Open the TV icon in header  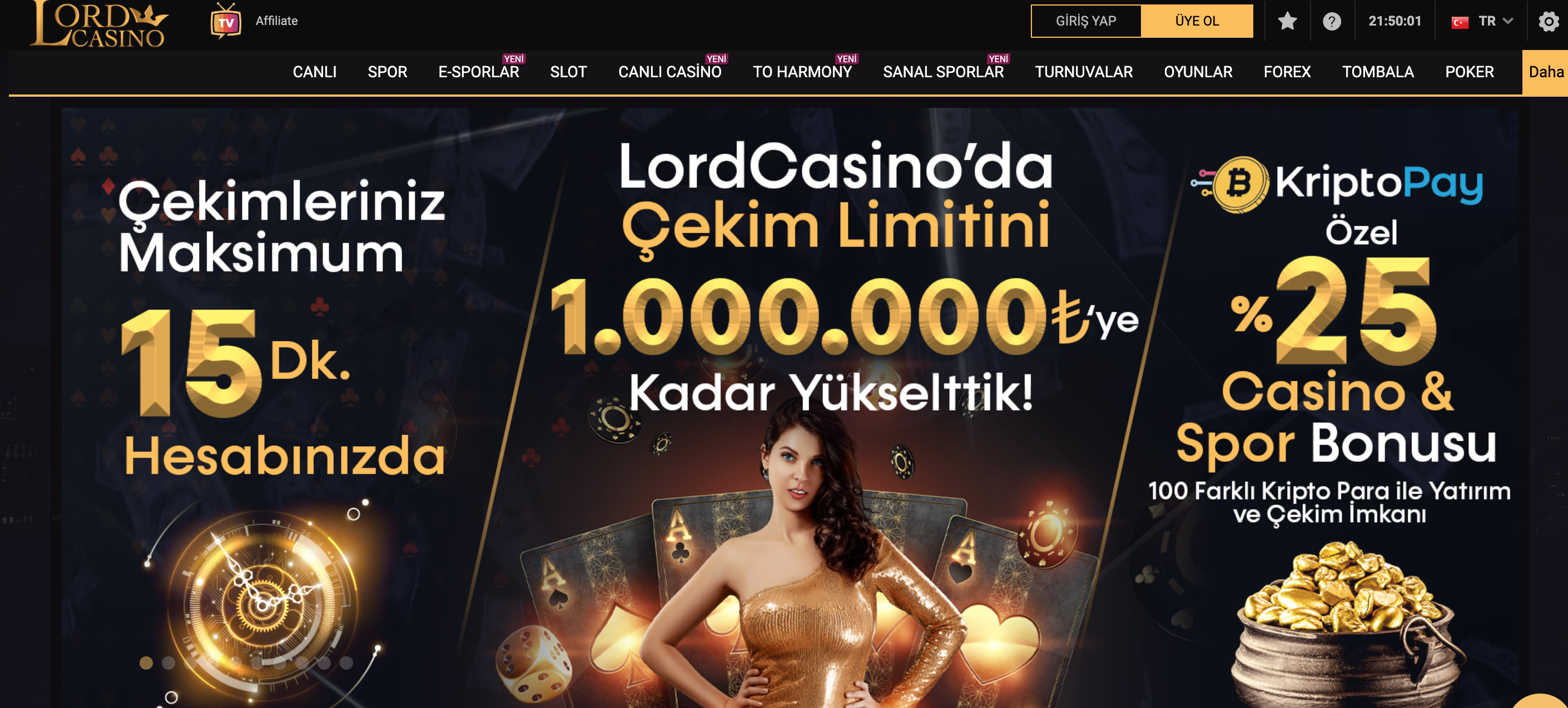[x=226, y=21]
